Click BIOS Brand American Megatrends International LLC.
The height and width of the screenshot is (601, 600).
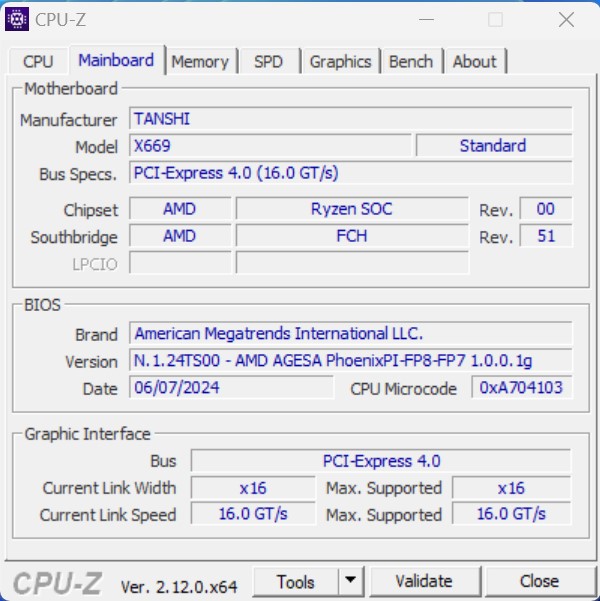pos(350,333)
